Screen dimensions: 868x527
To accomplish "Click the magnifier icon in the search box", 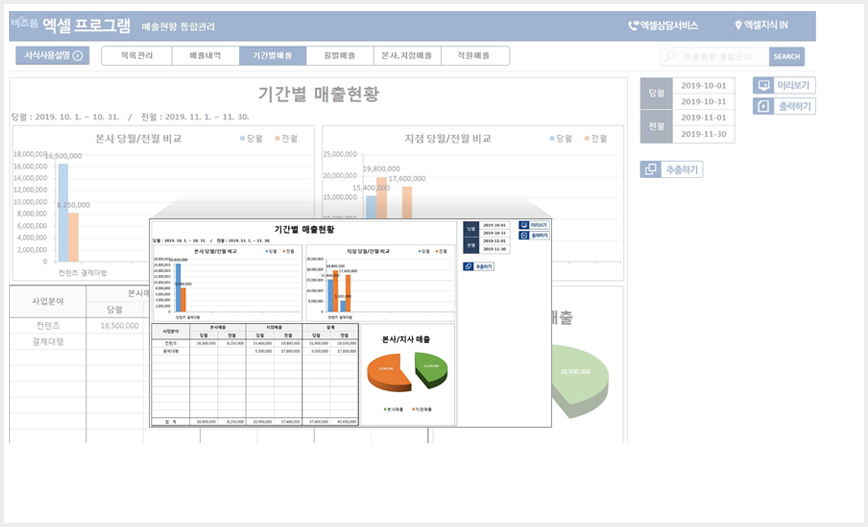I will pyautogui.click(x=670, y=56).
